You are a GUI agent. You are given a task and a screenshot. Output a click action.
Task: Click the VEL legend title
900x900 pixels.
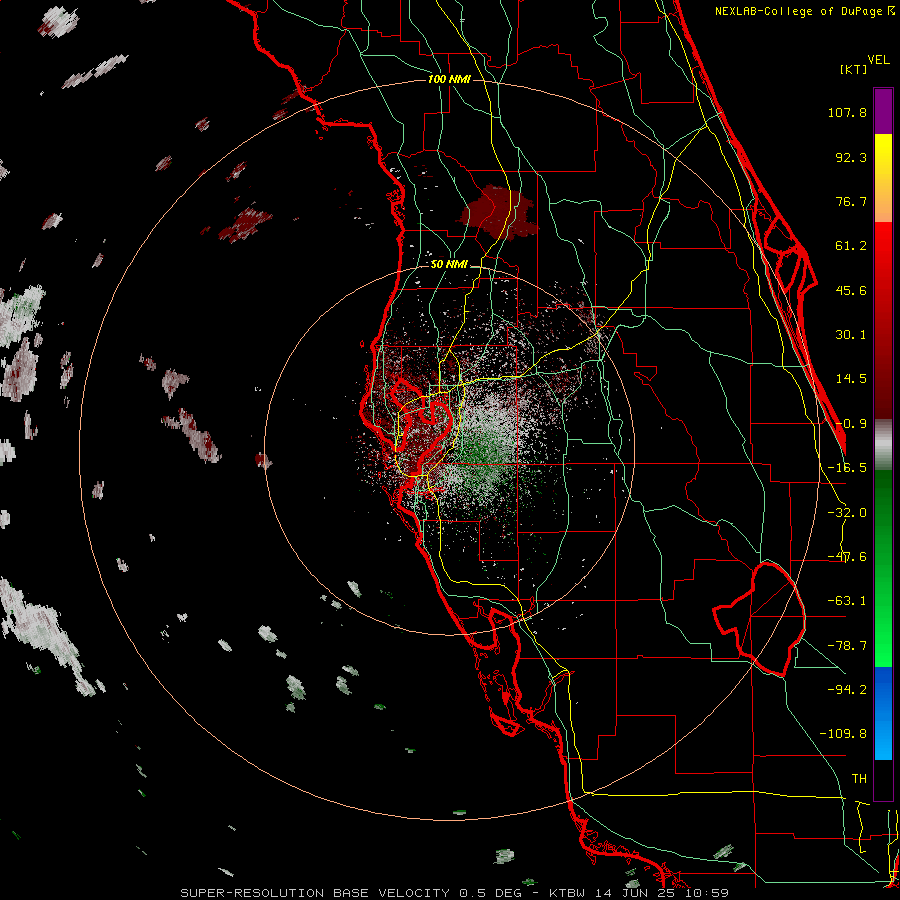coord(878,60)
